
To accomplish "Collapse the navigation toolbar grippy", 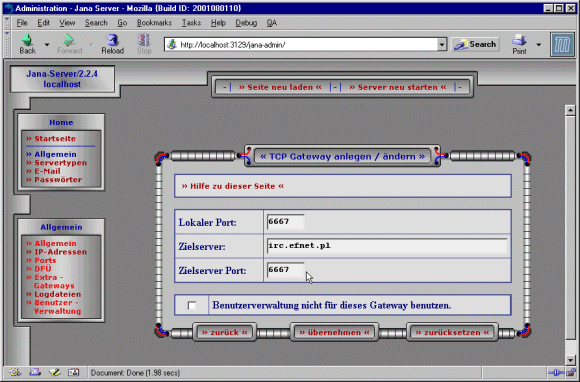I will [7, 44].
